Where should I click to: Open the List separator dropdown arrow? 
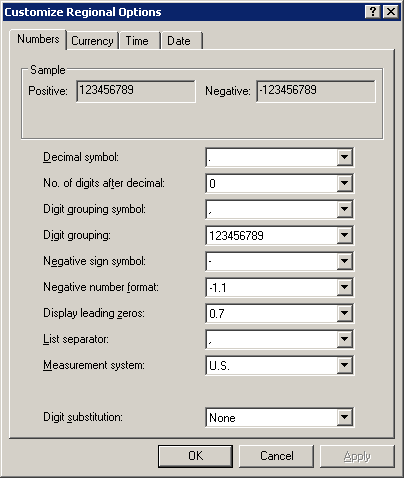[344, 339]
